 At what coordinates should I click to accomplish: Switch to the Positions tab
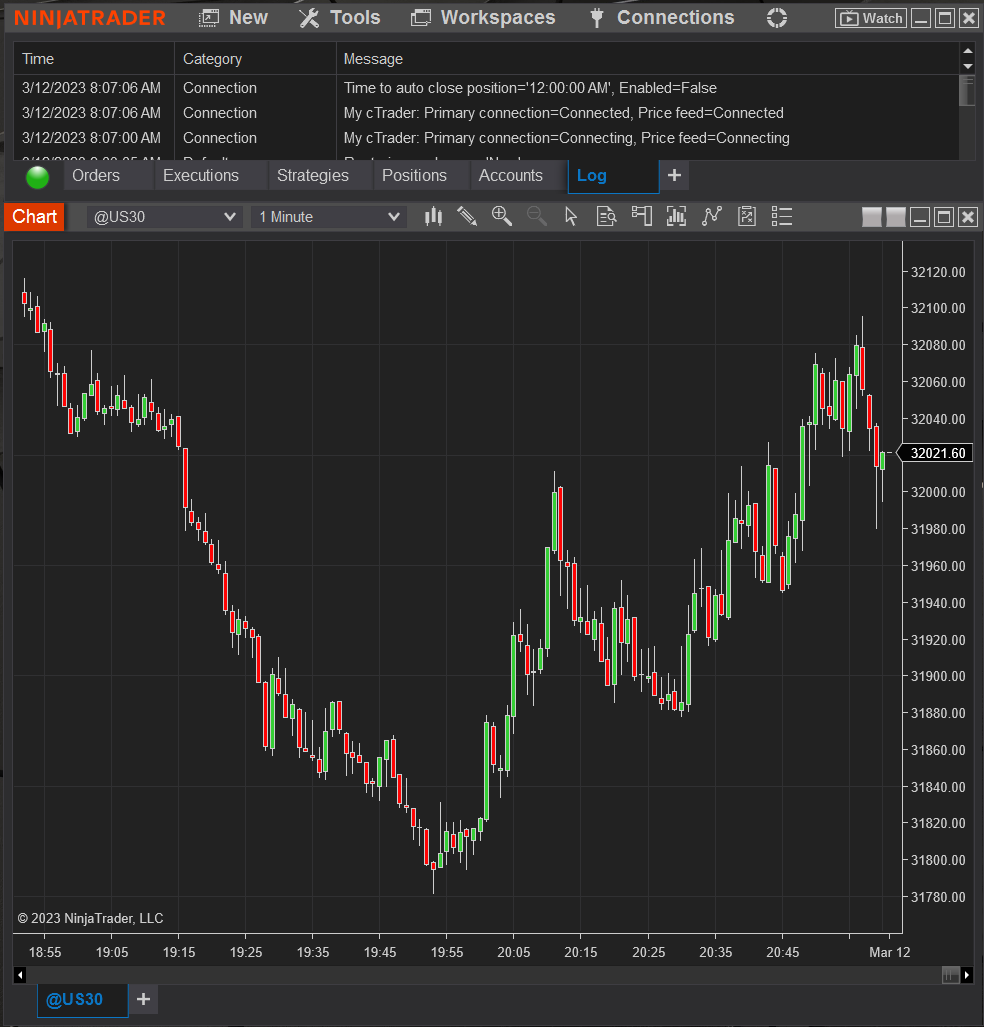click(x=414, y=176)
